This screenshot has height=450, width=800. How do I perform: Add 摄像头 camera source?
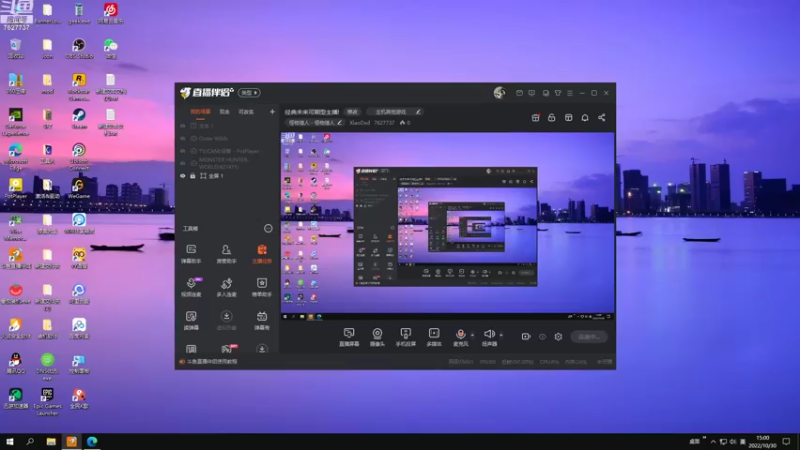377,337
